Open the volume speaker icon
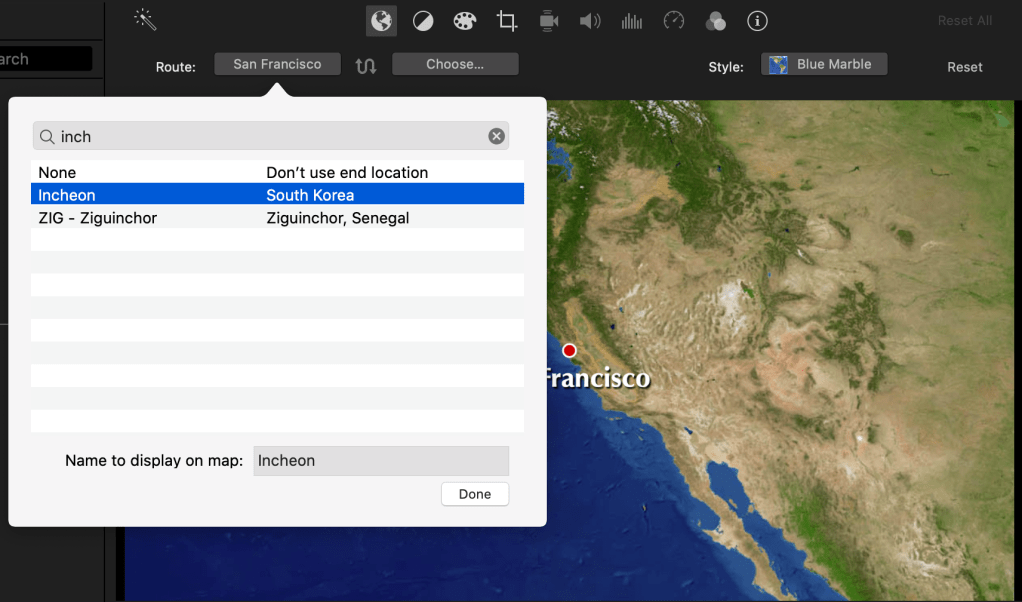Screen dimensions: 1022x602 (x=590, y=21)
